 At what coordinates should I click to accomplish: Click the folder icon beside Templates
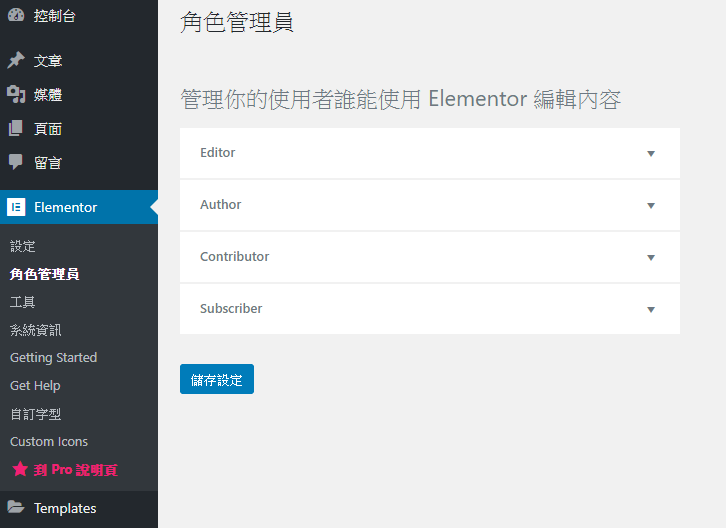[16, 507]
